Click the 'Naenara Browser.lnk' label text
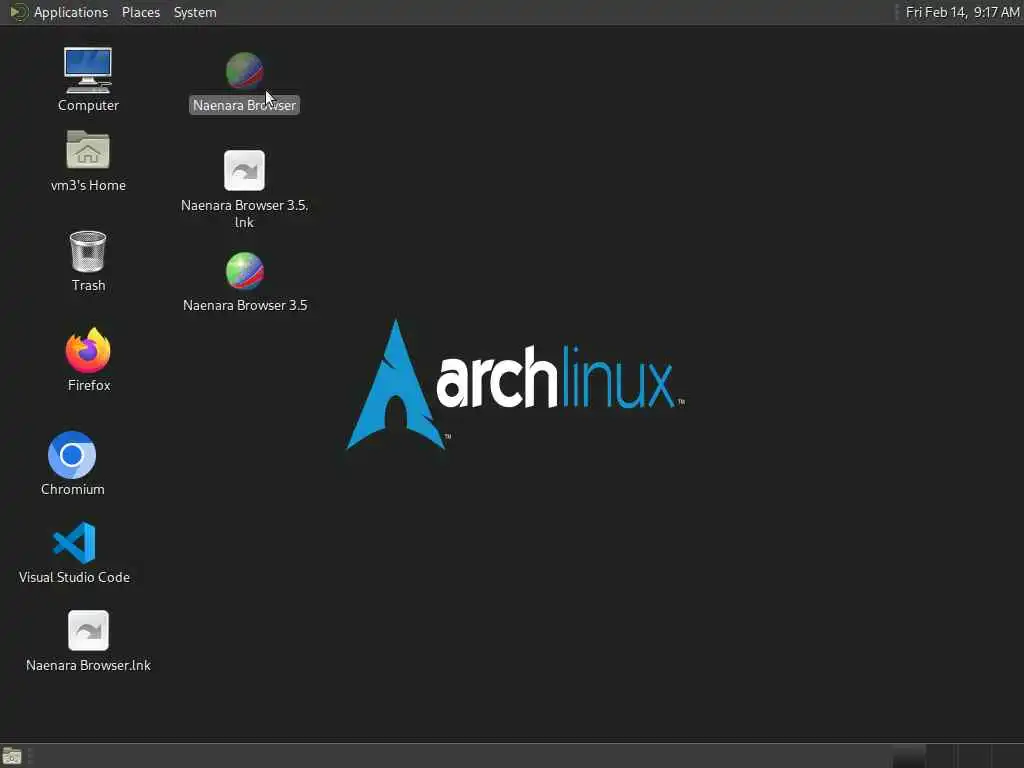Image resolution: width=1024 pixels, height=768 pixels. pyautogui.click(x=88, y=665)
